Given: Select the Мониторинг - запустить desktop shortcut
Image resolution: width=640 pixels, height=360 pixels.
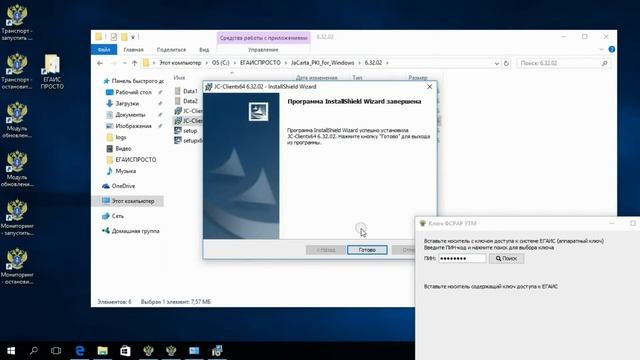Looking at the screenshot, I should (17, 217).
